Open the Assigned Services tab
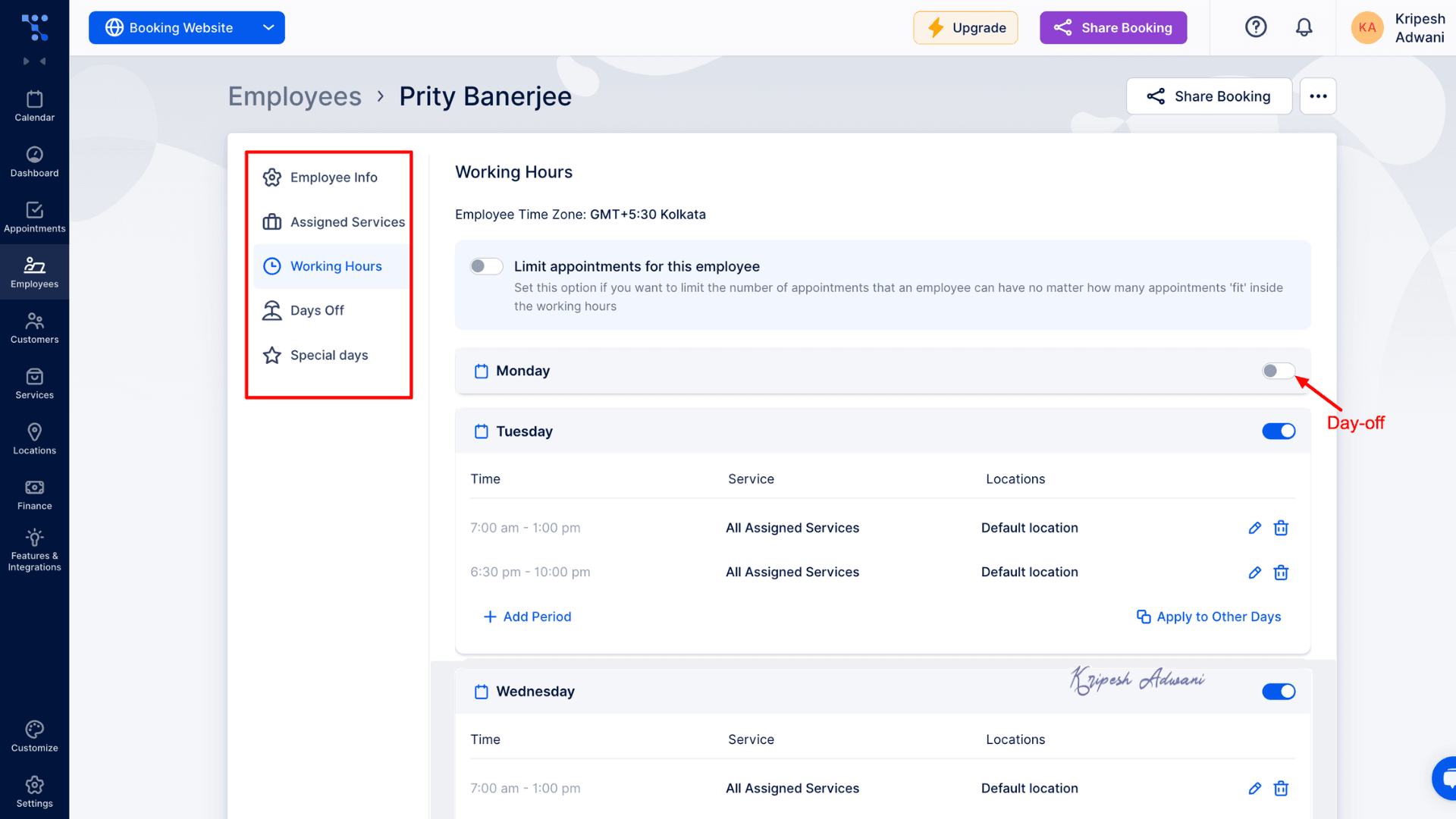The width and height of the screenshot is (1456, 819). [x=331, y=222]
